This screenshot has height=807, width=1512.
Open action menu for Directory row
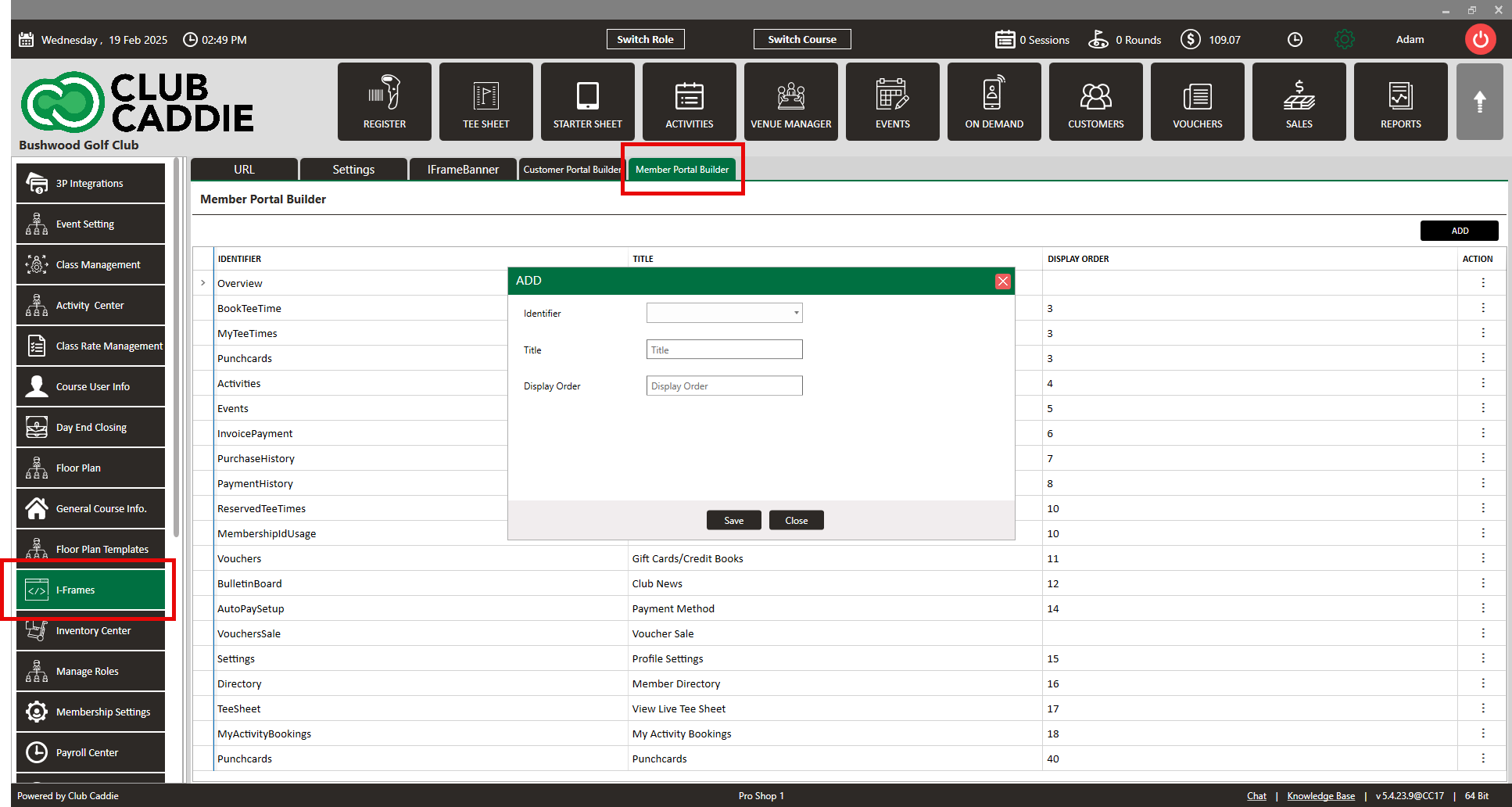[1483, 683]
